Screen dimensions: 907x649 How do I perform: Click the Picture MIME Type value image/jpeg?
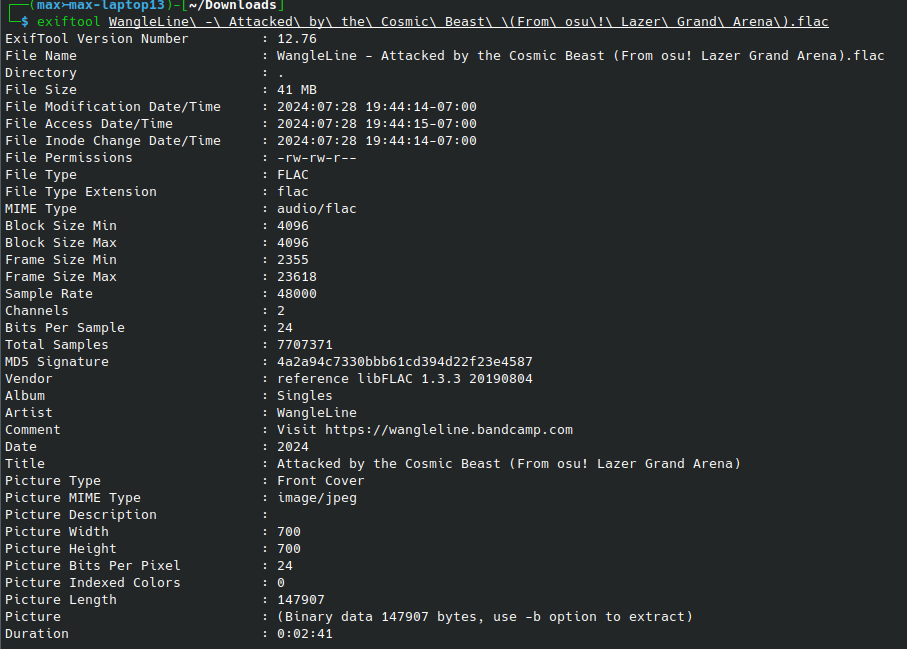(x=316, y=498)
